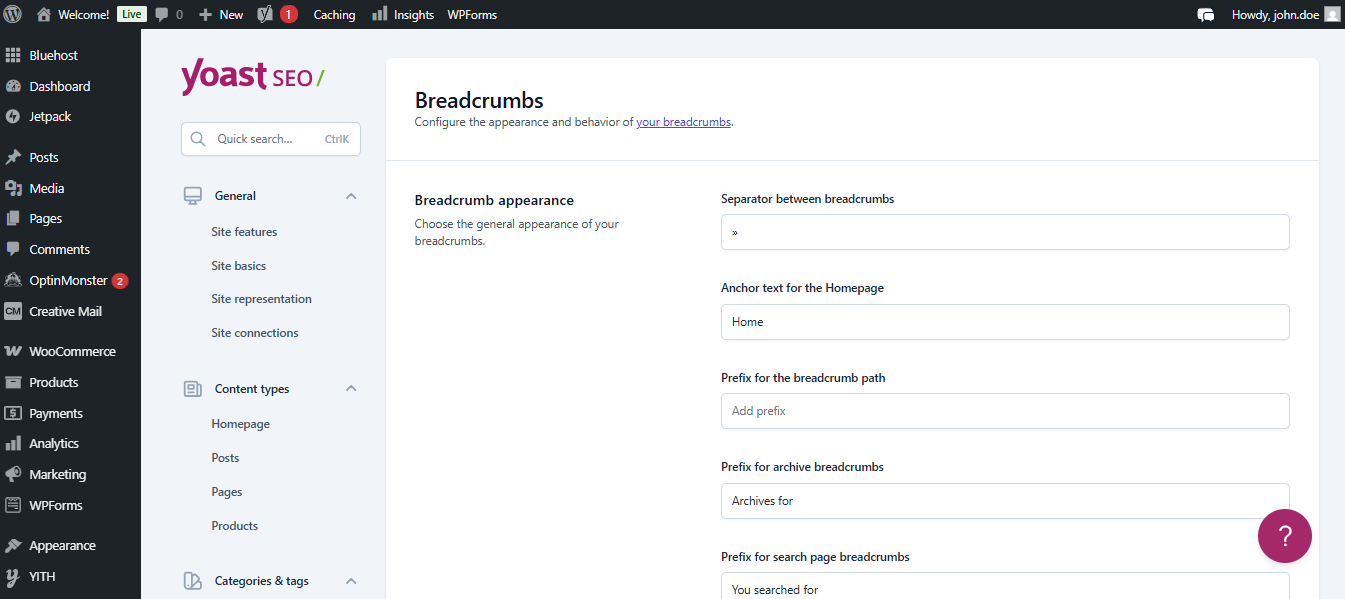The image size is (1345, 599).
Task: Follow the 'your breadcrumbs' link
Action: 683,121
